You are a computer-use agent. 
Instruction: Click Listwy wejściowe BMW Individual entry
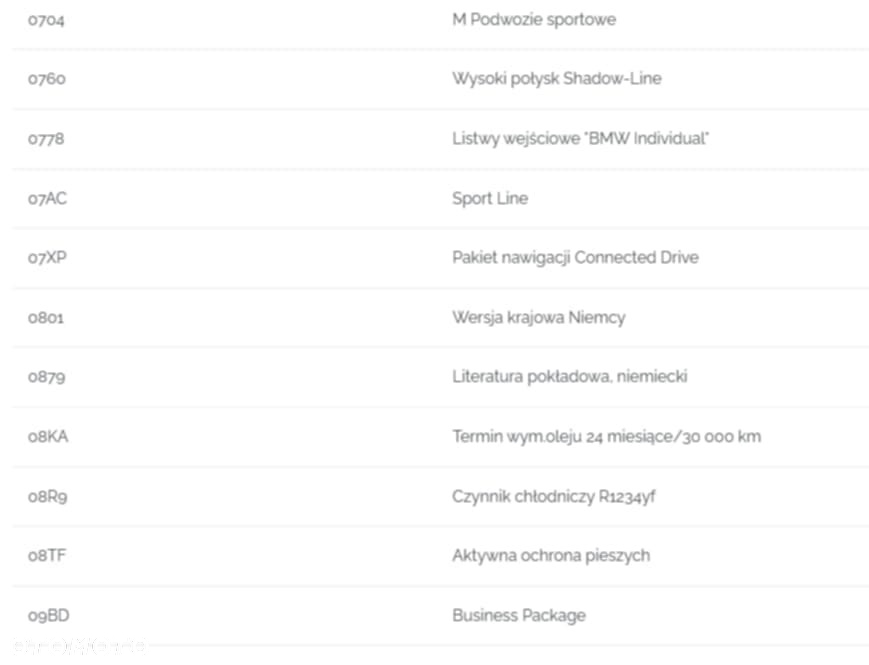pos(580,139)
